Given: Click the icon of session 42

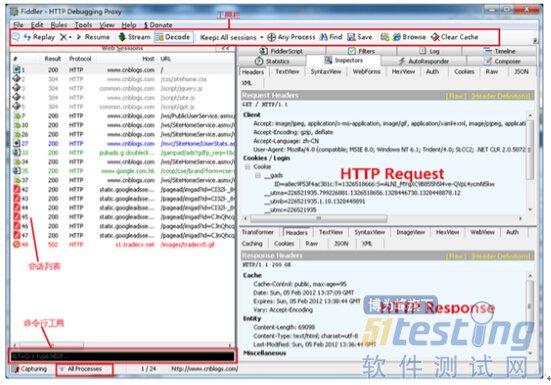Looking at the screenshot, I should 16,189.
